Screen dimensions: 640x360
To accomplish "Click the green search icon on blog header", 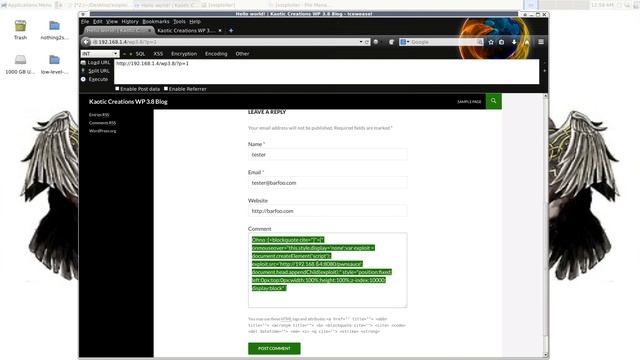I will click(x=493, y=101).
